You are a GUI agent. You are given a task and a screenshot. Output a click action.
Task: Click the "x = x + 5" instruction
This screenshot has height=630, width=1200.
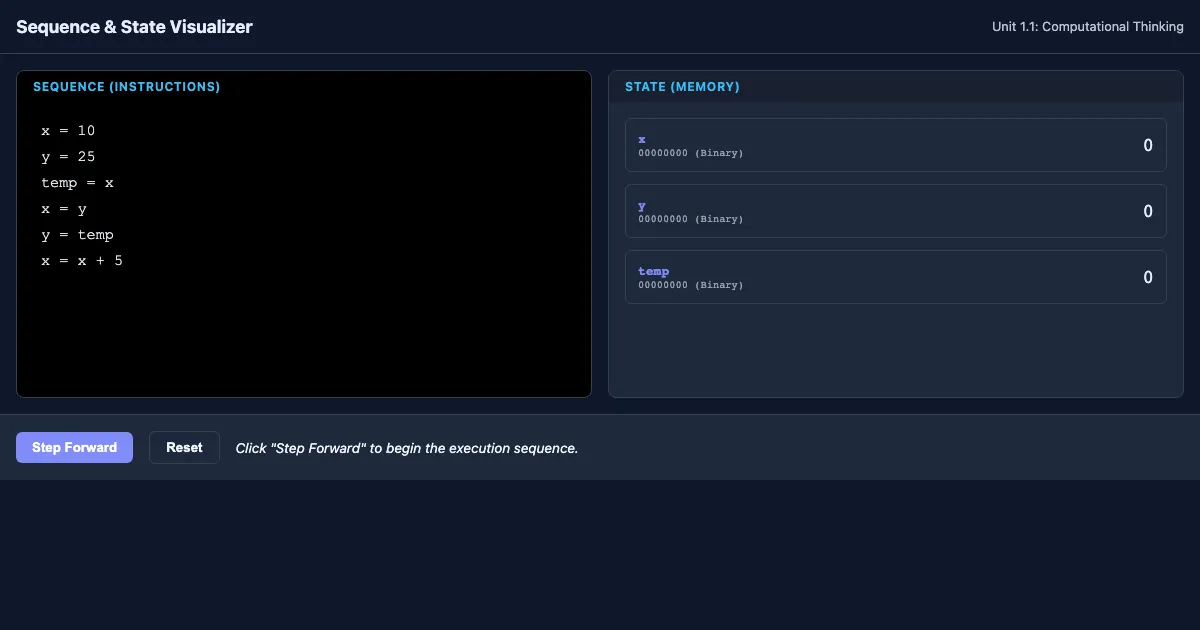tap(82, 261)
